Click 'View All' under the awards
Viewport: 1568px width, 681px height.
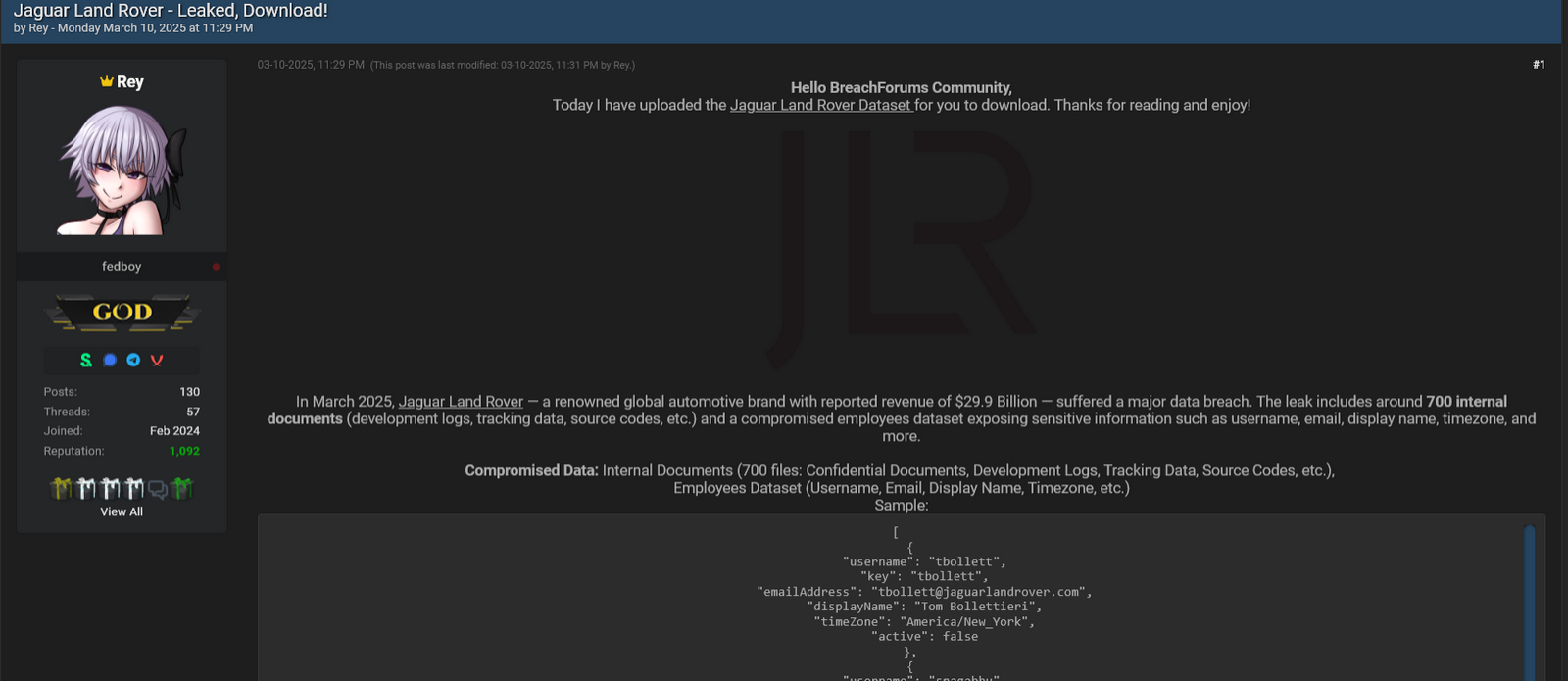pos(122,511)
